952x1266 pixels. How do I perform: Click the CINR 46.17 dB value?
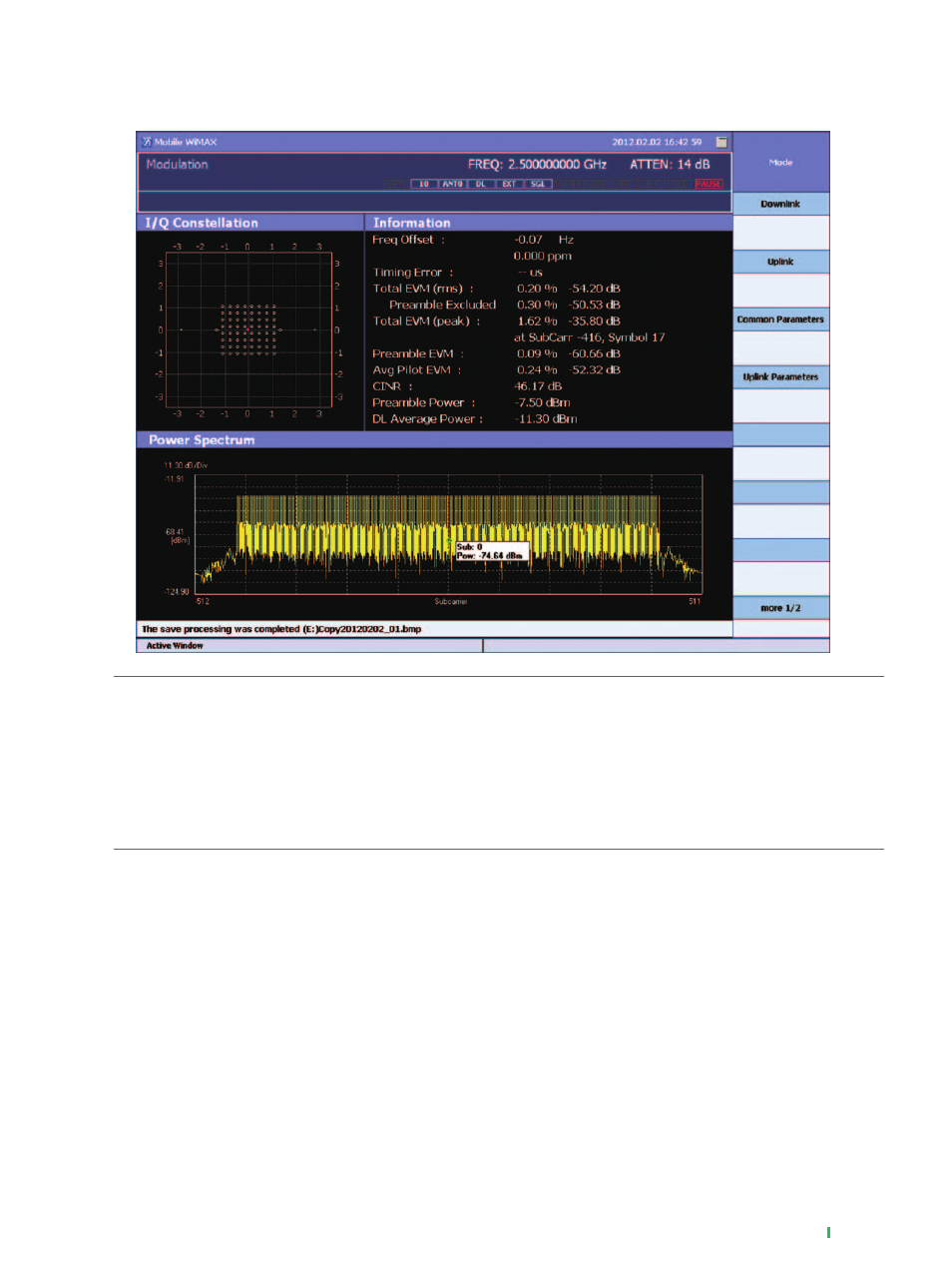click(x=538, y=386)
